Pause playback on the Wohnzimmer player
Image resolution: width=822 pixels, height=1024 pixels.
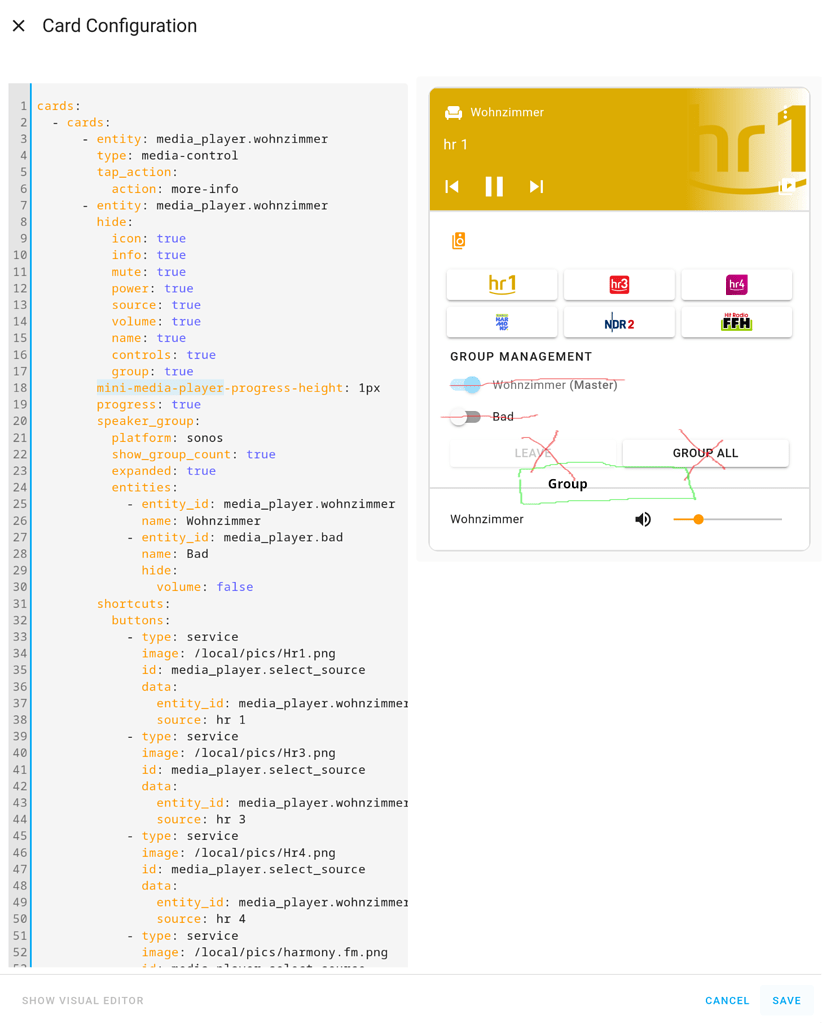(x=494, y=186)
